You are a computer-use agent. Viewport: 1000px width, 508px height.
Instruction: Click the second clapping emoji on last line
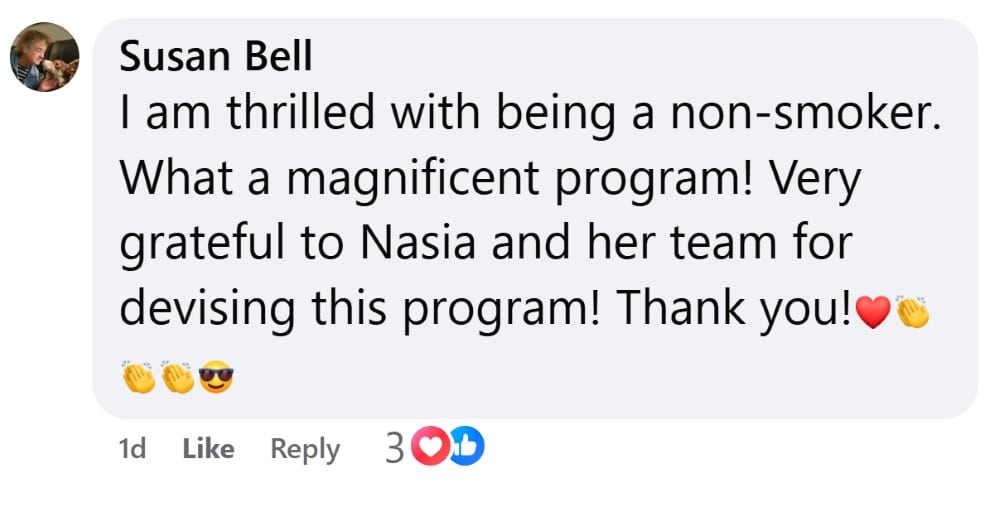(x=178, y=377)
